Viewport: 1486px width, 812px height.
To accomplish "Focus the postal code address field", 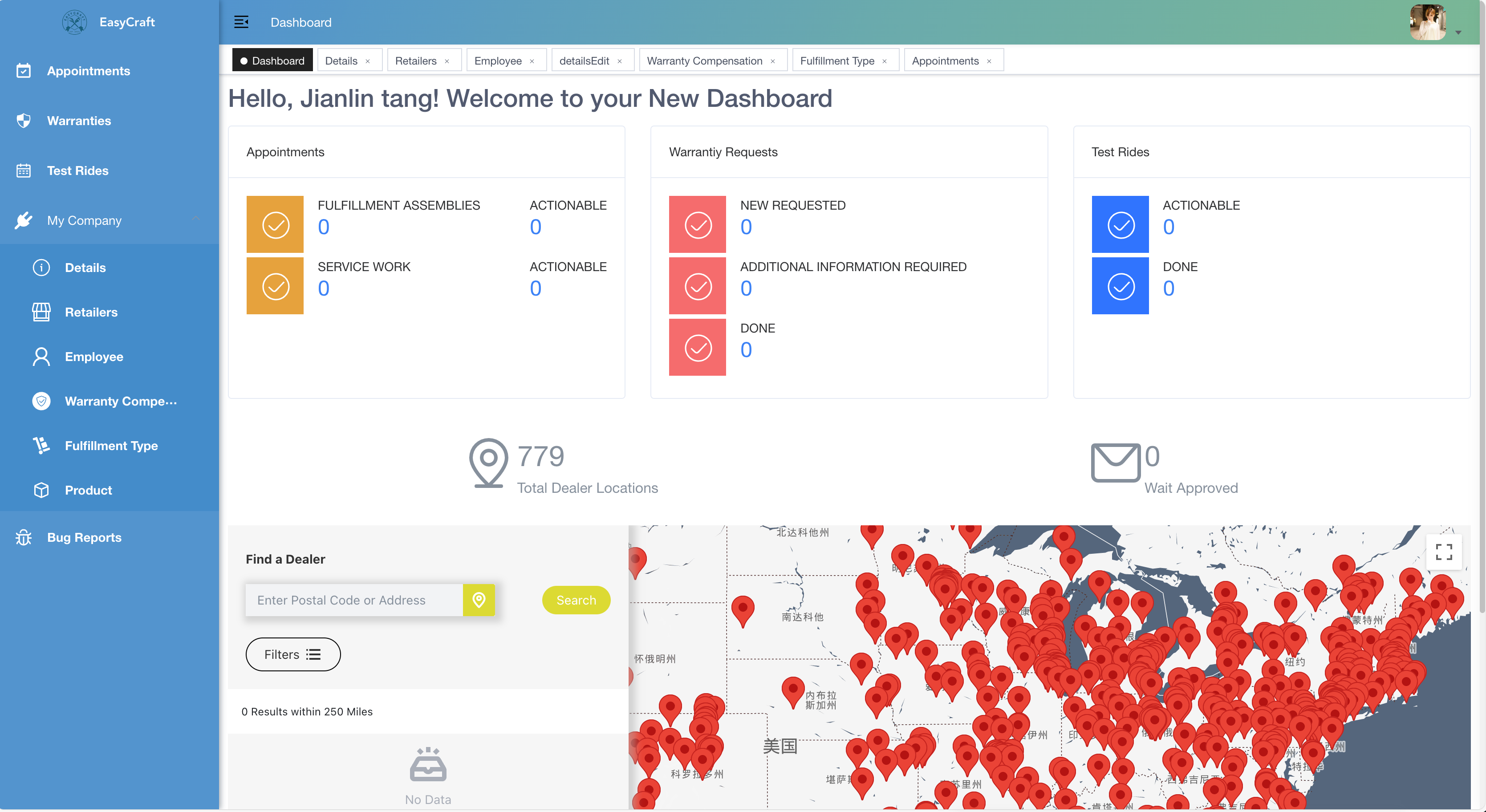I will [353, 600].
